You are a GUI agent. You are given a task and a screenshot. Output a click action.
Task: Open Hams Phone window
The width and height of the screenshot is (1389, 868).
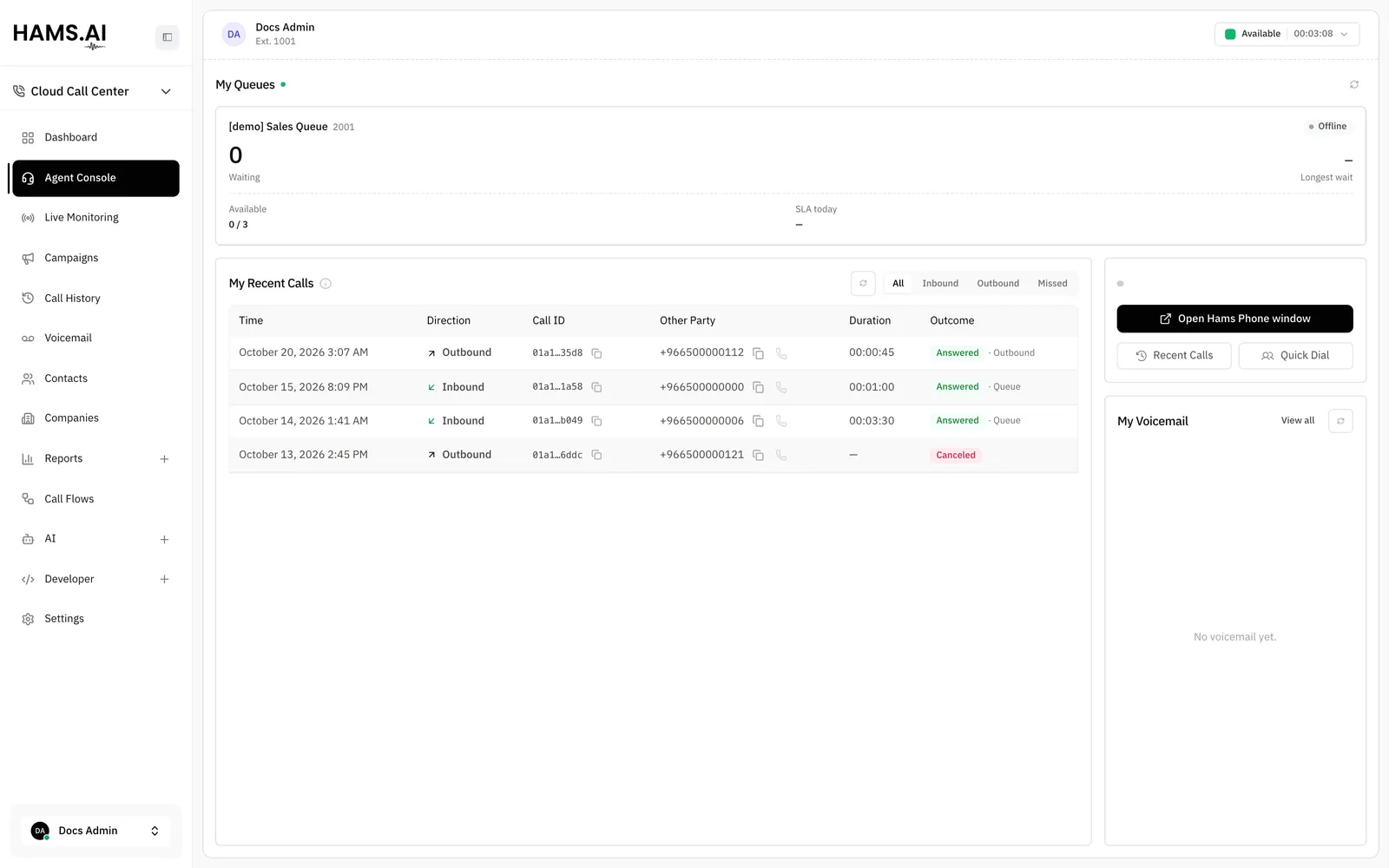[x=1234, y=319]
